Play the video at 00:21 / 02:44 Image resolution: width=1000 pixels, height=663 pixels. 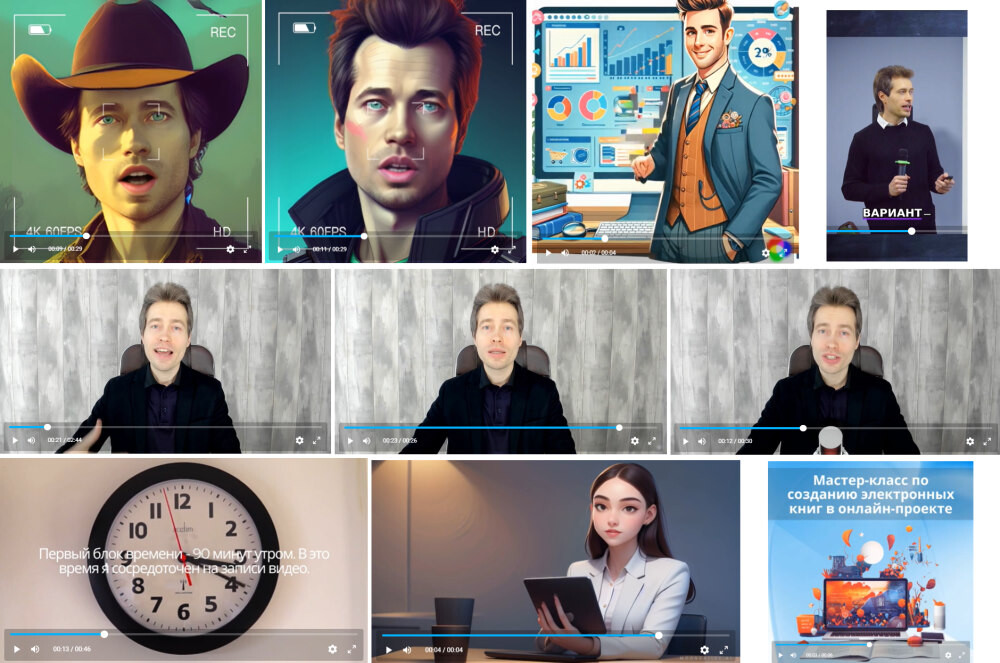[x=15, y=441]
